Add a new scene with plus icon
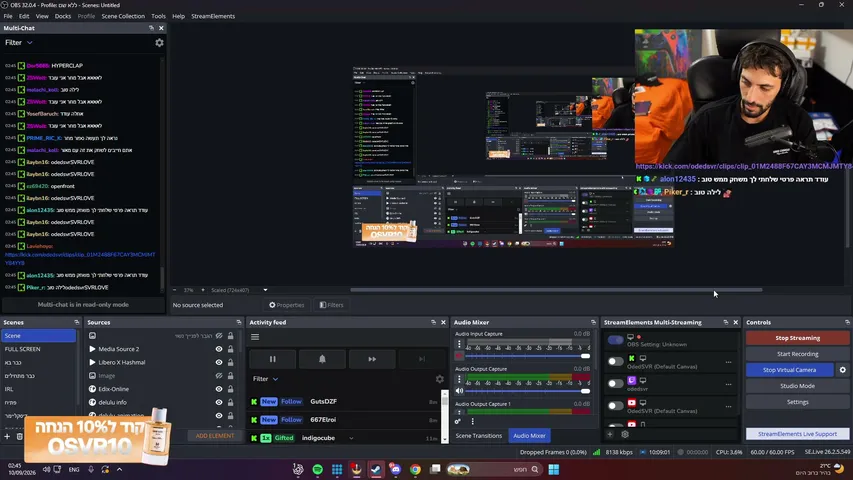The image size is (853, 480). [7, 436]
